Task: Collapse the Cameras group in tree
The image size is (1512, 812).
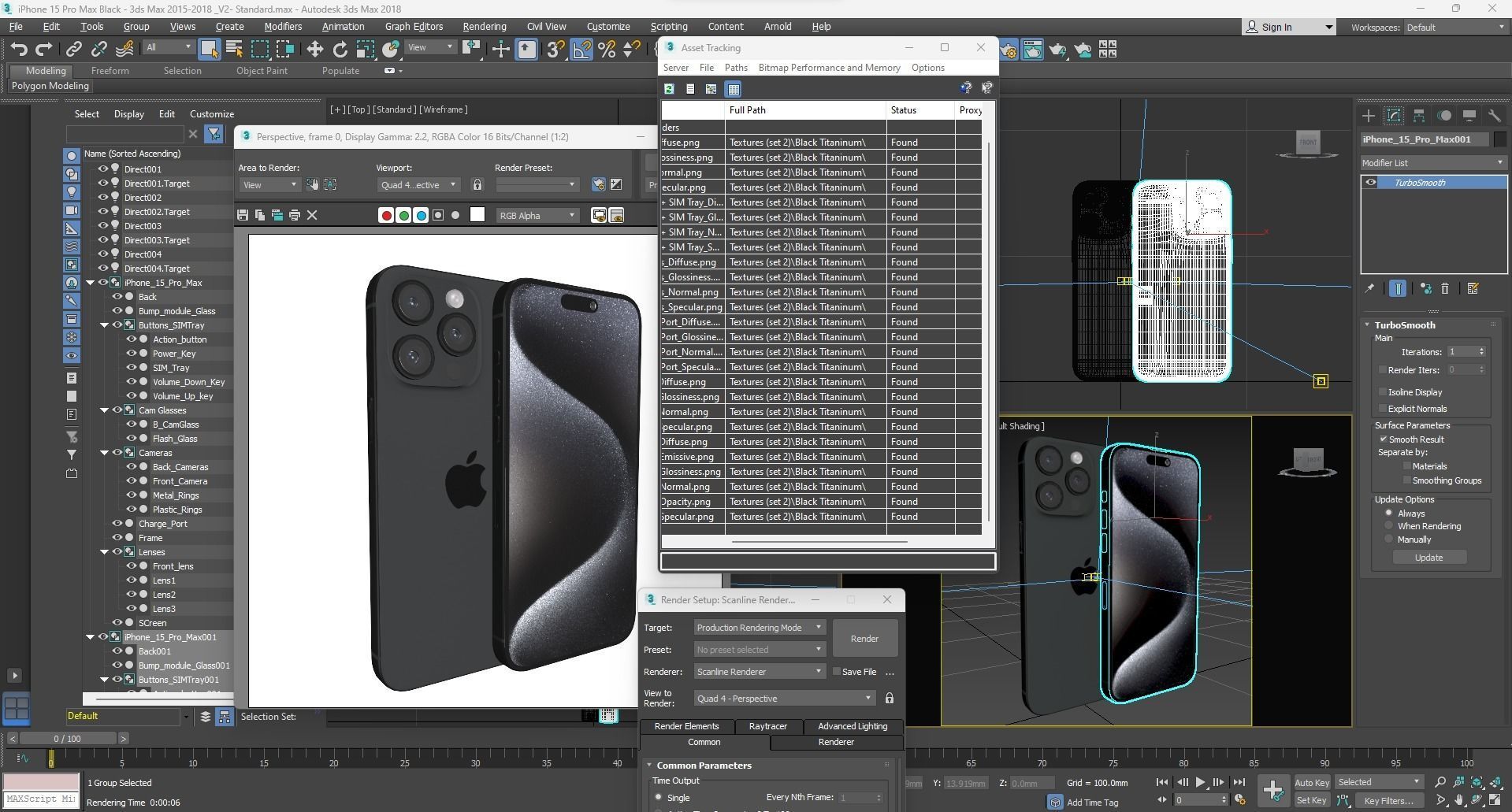Action: (x=104, y=453)
